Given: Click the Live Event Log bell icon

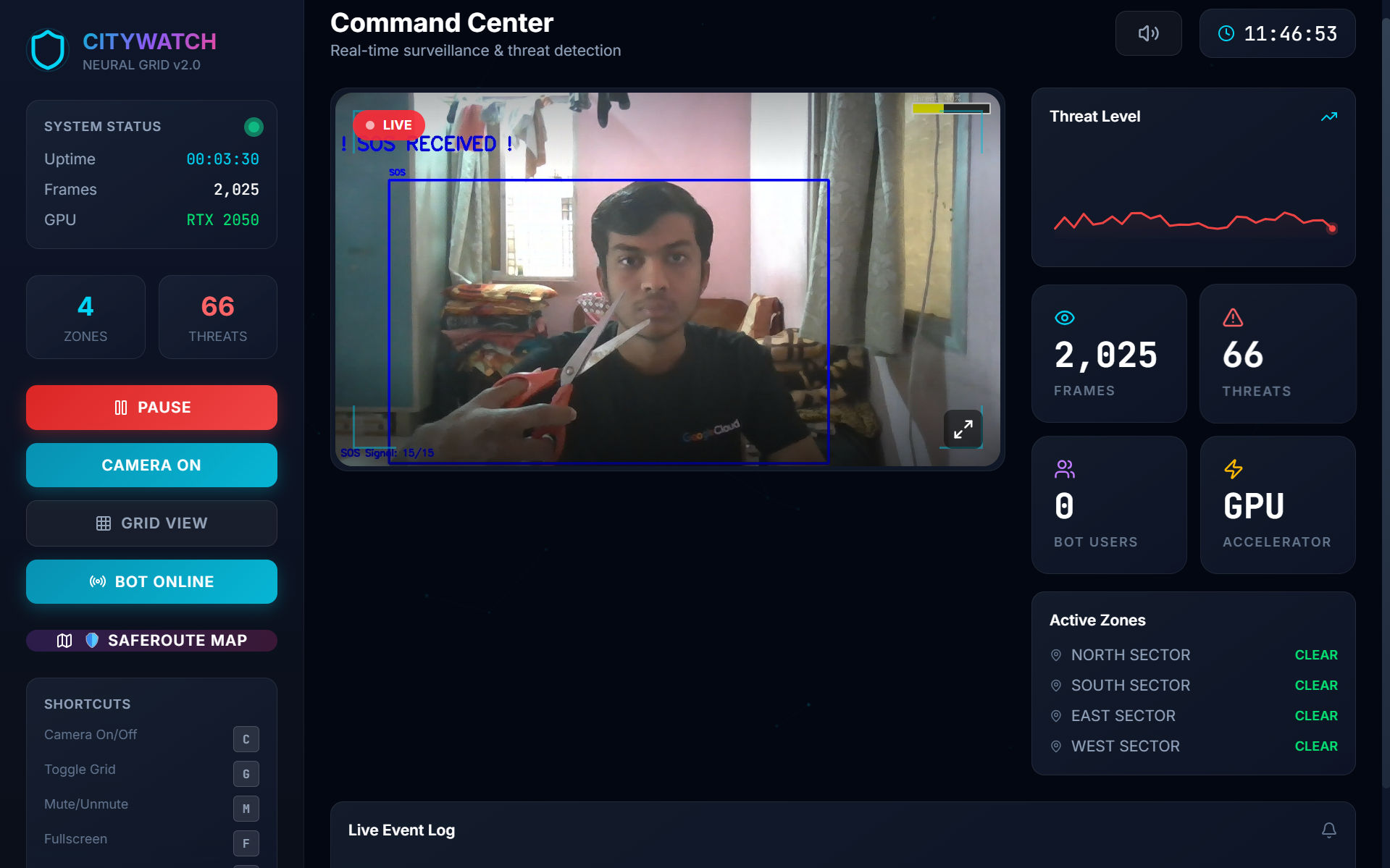Looking at the screenshot, I should point(1328,830).
